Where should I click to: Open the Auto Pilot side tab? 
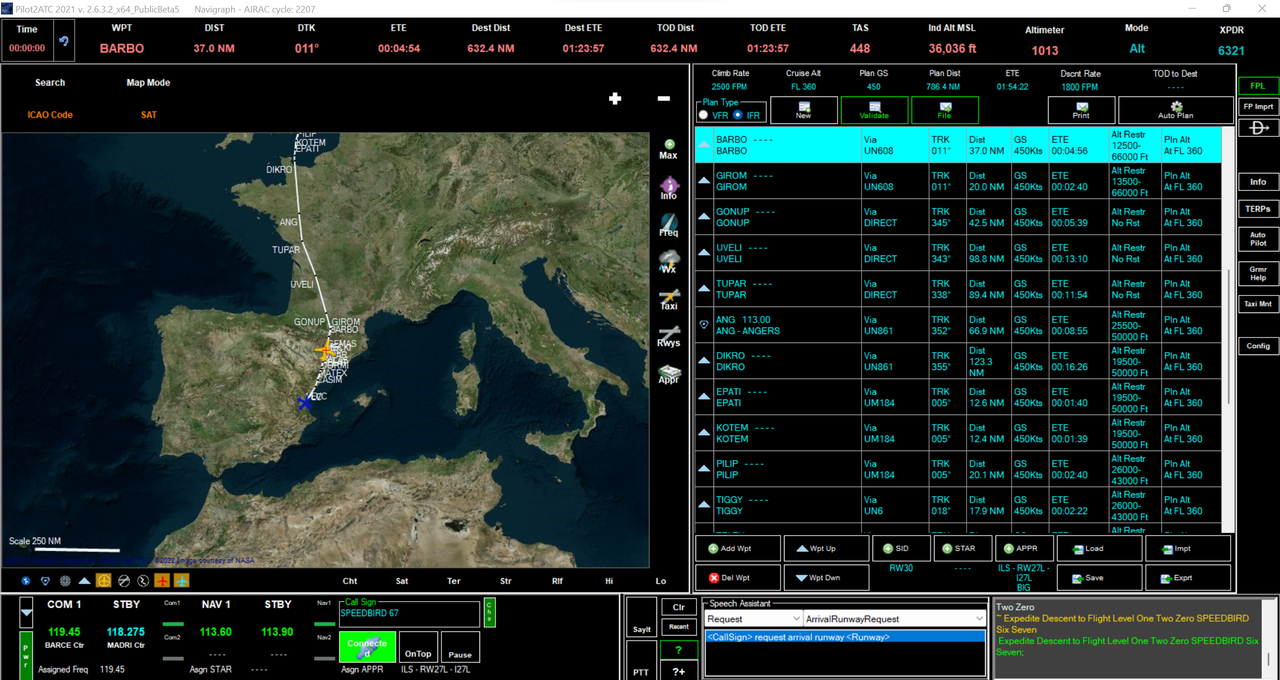[x=1258, y=240]
